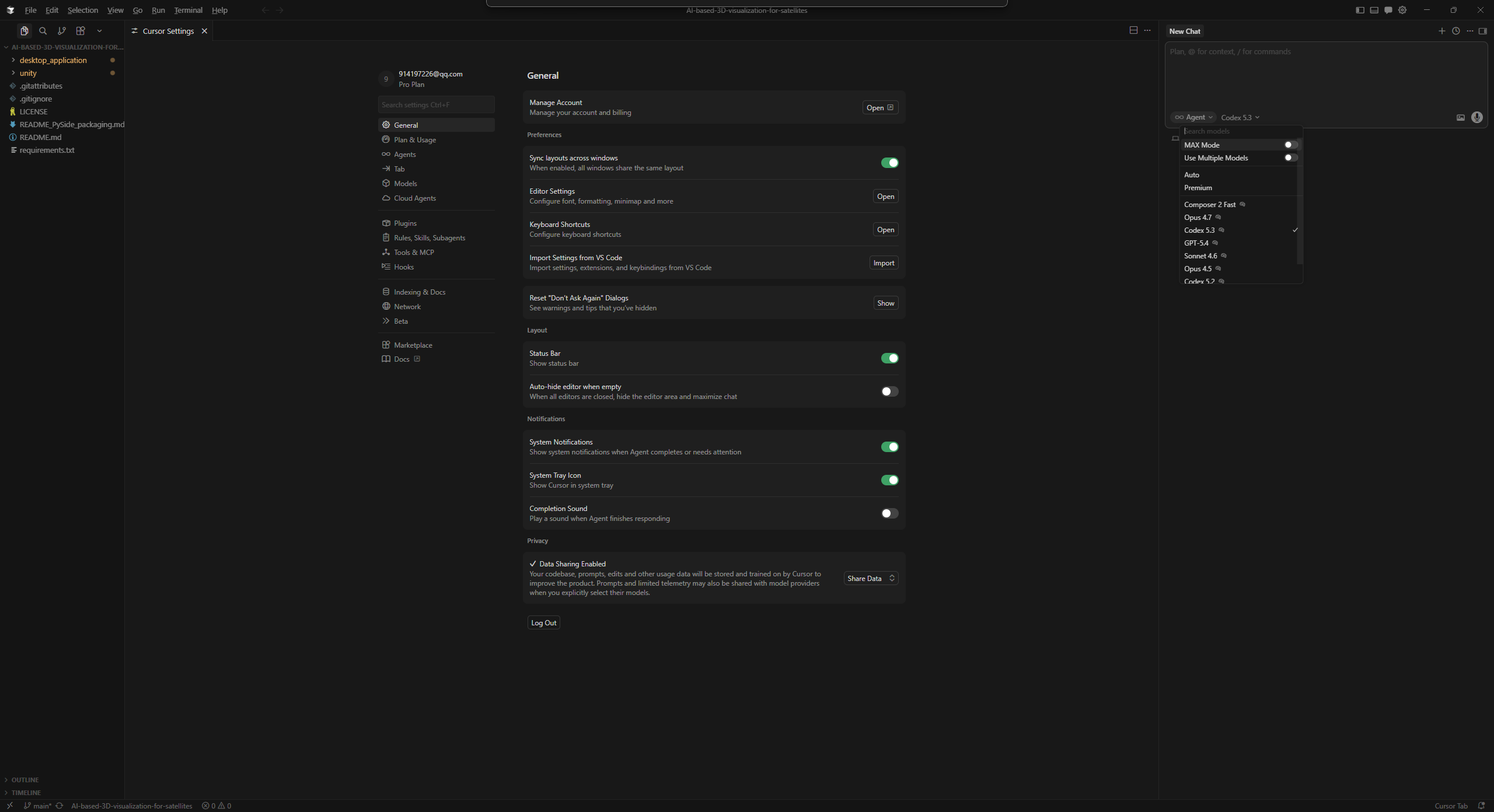Image resolution: width=1494 pixels, height=812 pixels.
Task: Go to Plan & Usage settings
Action: [x=436, y=139]
